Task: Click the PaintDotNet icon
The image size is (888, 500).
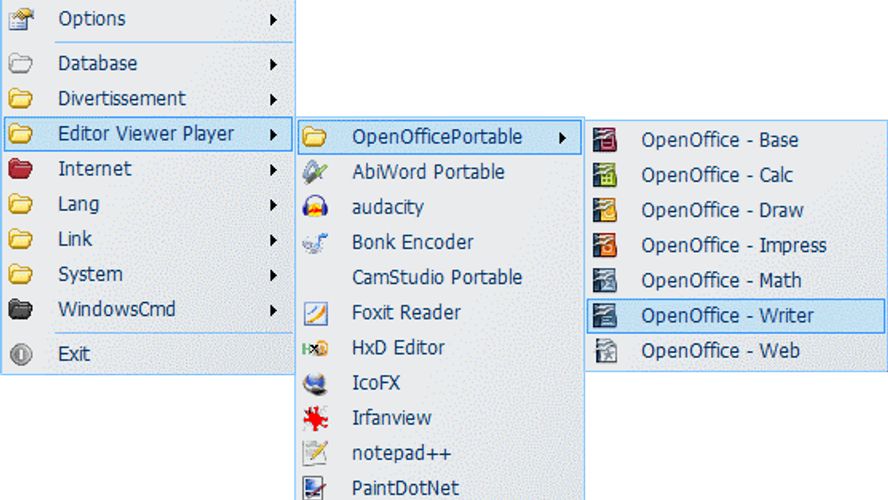Action: [x=314, y=488]
